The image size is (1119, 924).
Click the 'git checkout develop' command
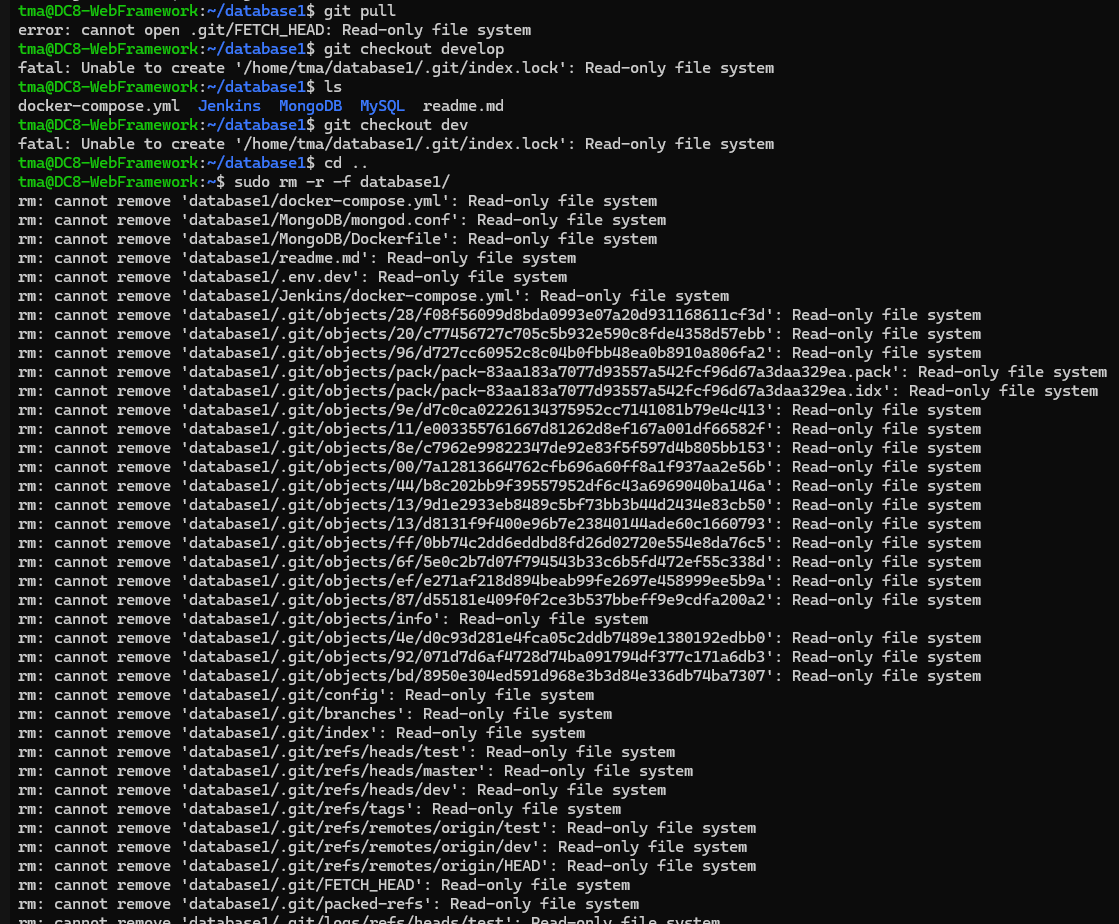click(414, 49)
